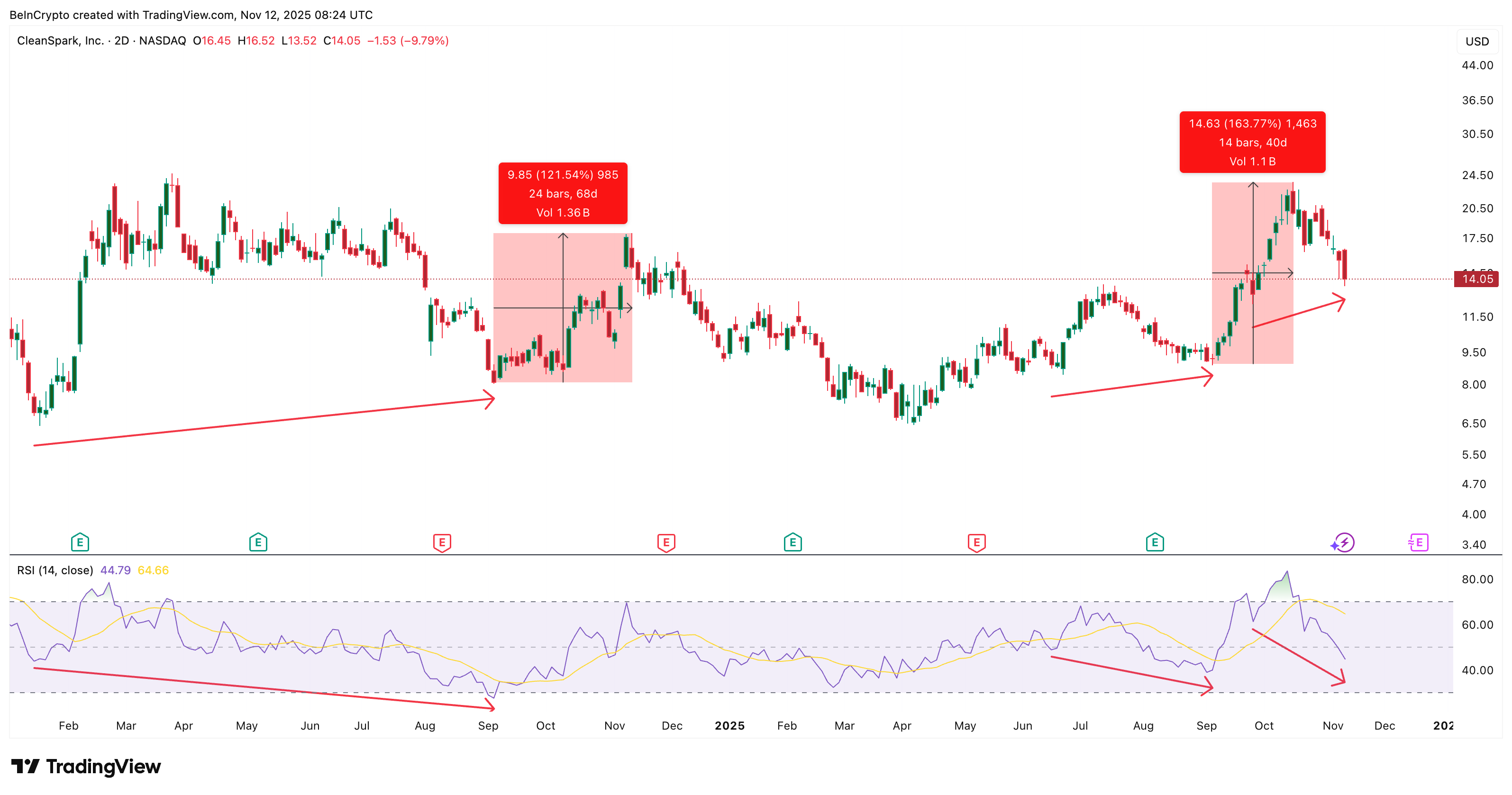This screenshot has width=1512, height=795.
Task: Open the purple flash event icon near November
Action: coord(1344,542)
